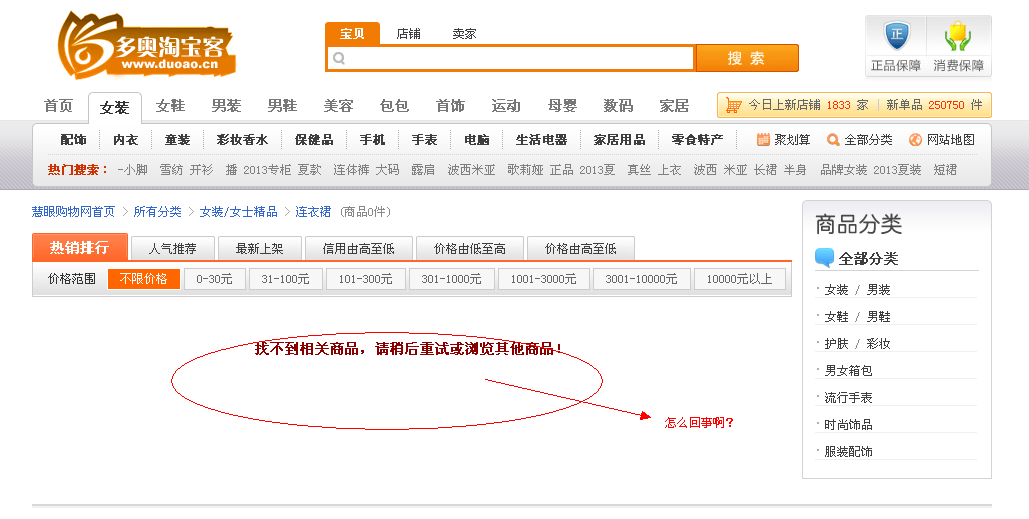Open 流行手表 category in sidebar
Screen dimensions: 1029x519
[848, 398]
